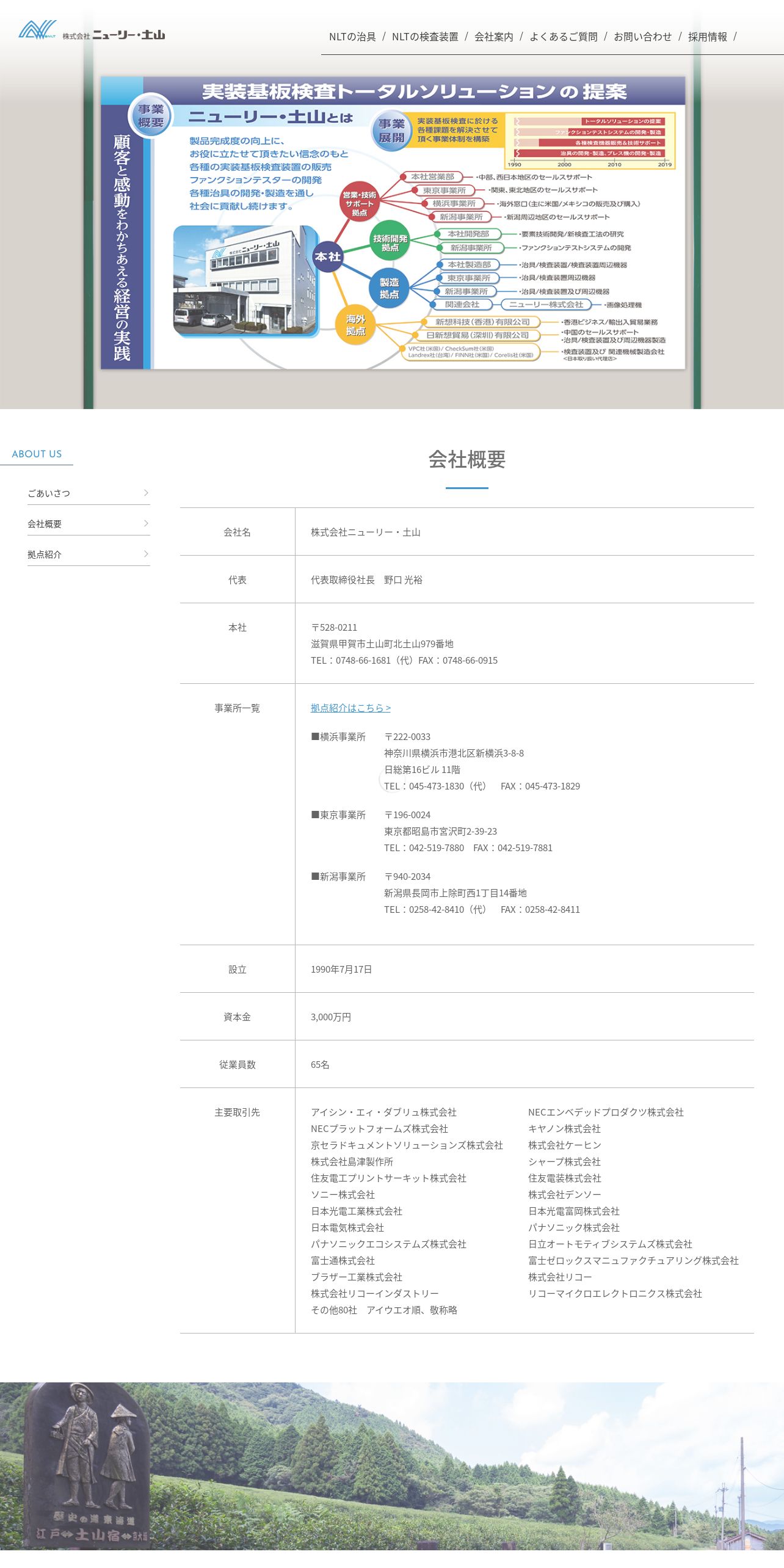
Task: Open よくあるご質問 page
Action: pyautogui.click(x=564, y=37)
